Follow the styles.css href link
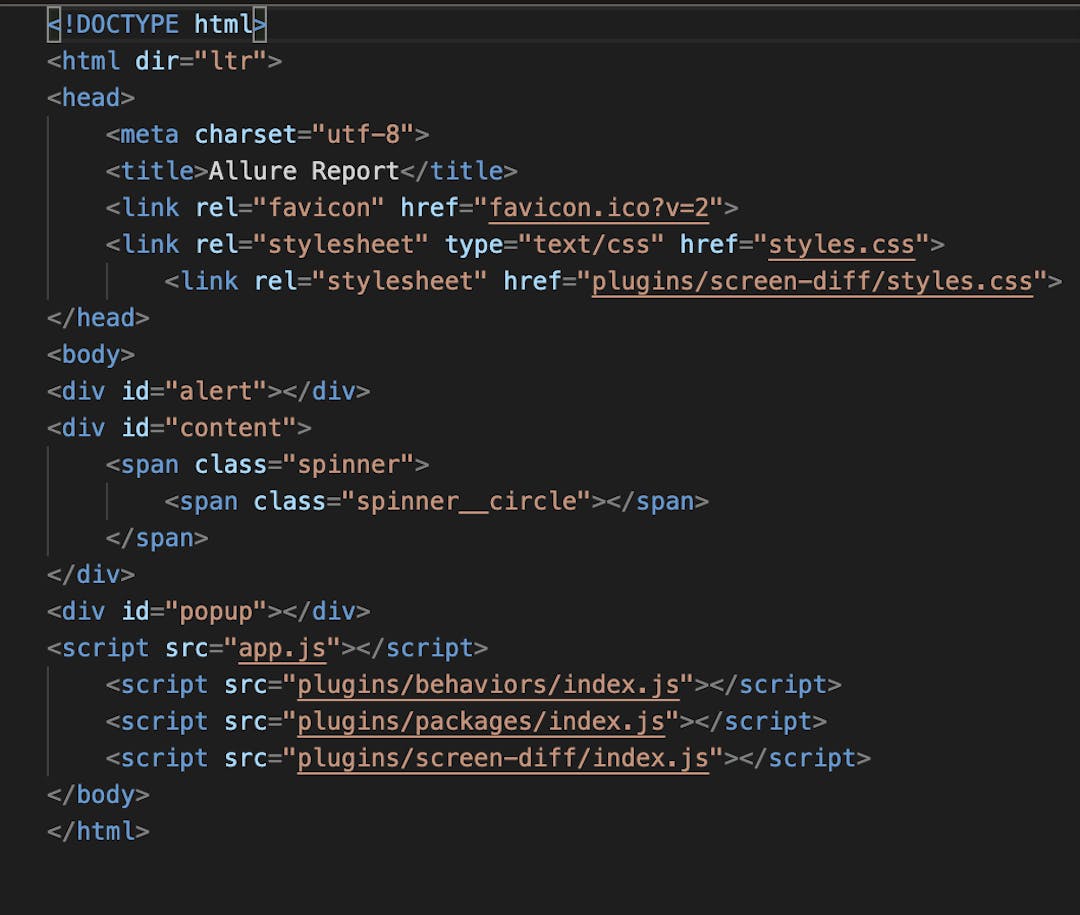 point(841,244)
